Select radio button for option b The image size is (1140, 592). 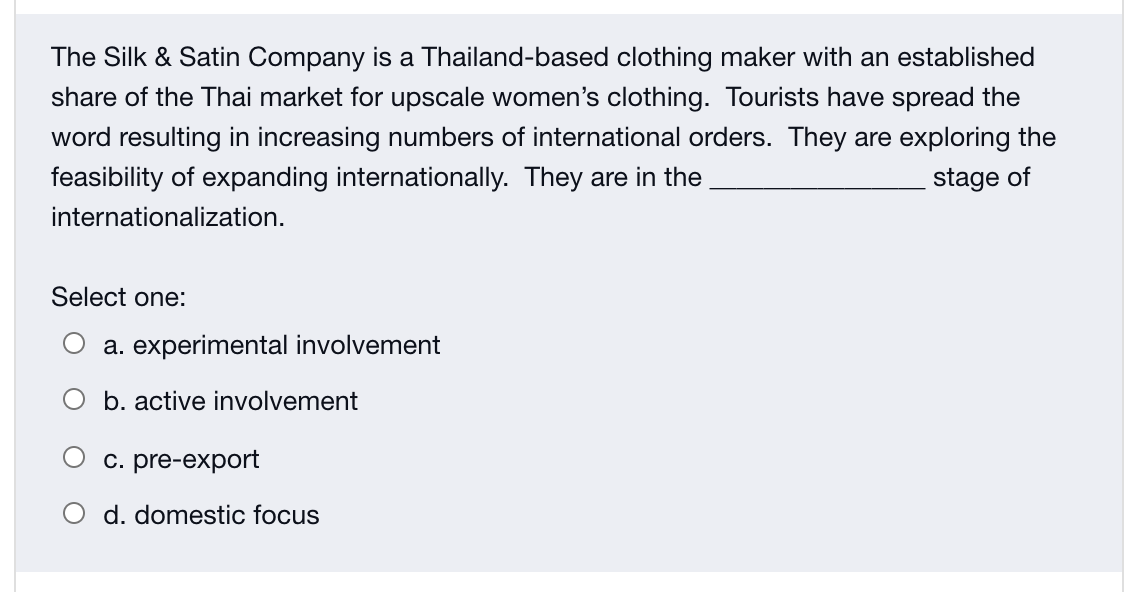click(x=73, y=399)
